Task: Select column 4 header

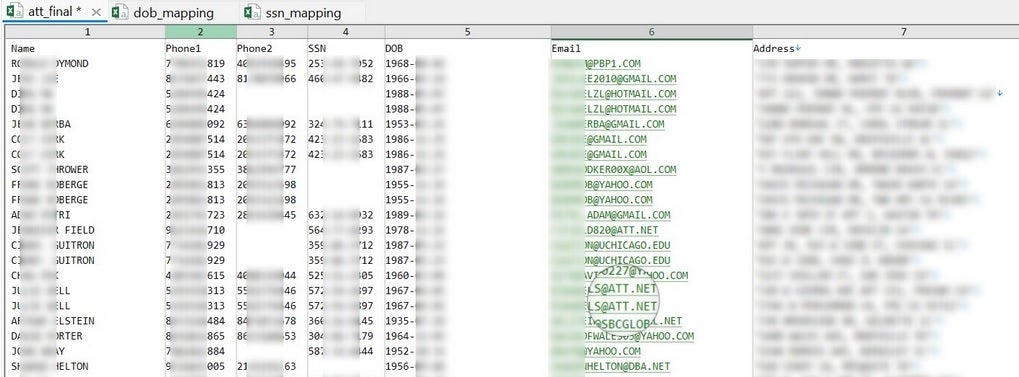Action: pyautogui.click(x=346, y=31)
